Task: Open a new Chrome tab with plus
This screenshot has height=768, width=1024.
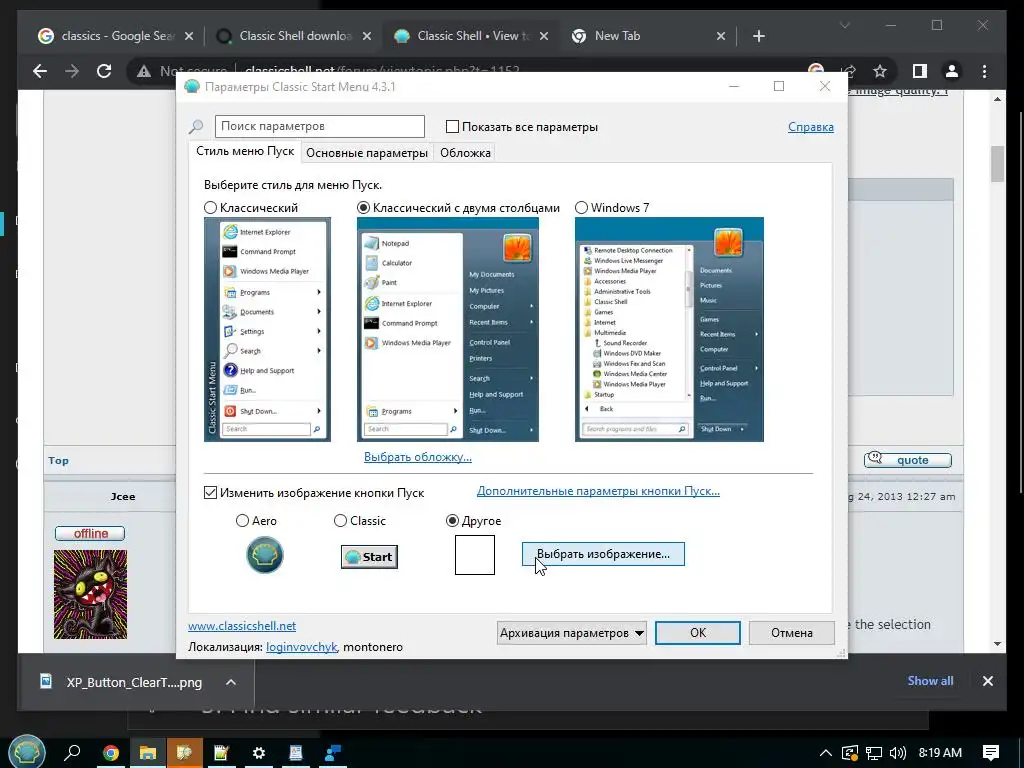Action: pyautogui.click(x=758, y=36)
